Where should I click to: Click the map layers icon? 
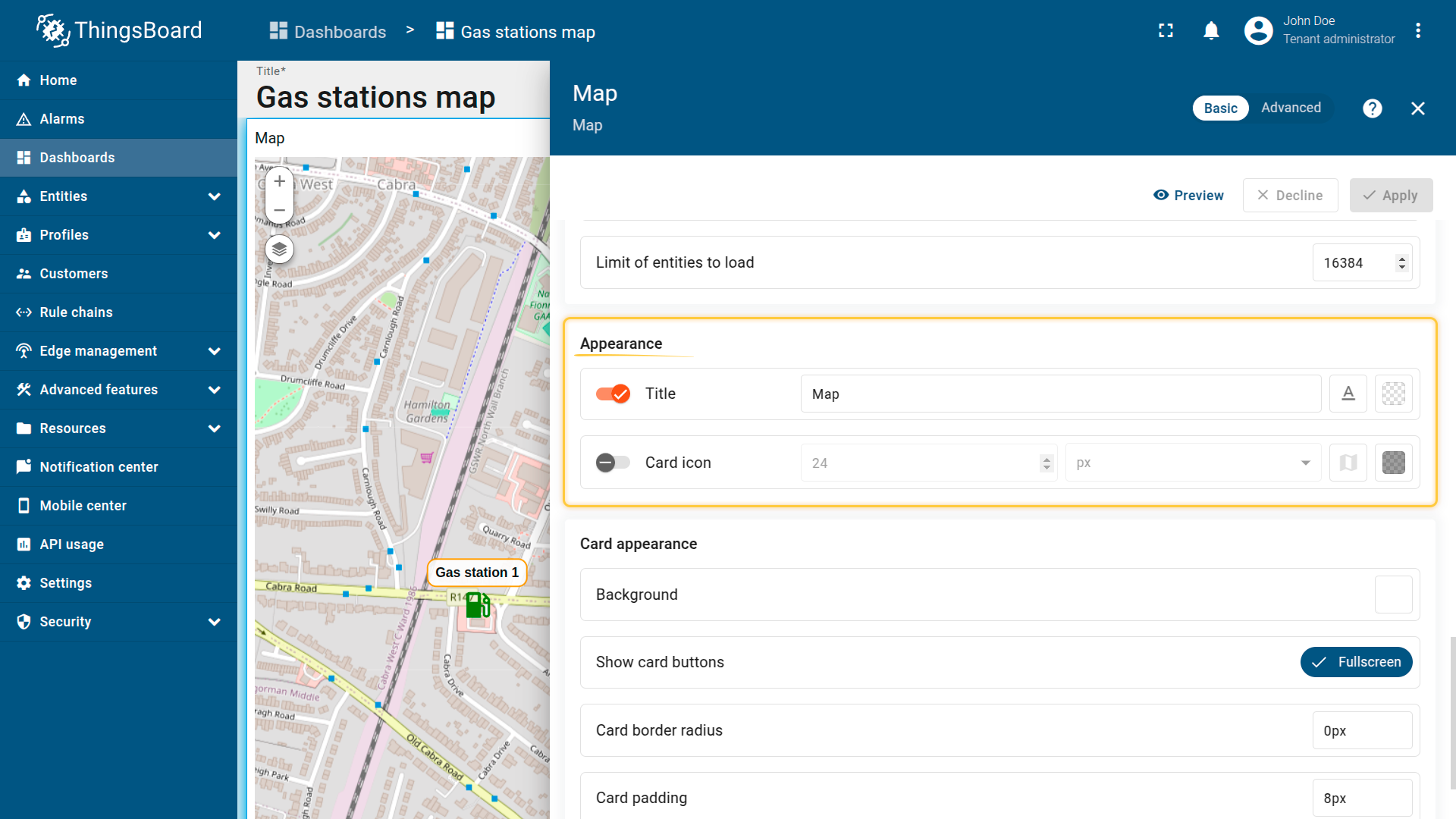[279, 249]
